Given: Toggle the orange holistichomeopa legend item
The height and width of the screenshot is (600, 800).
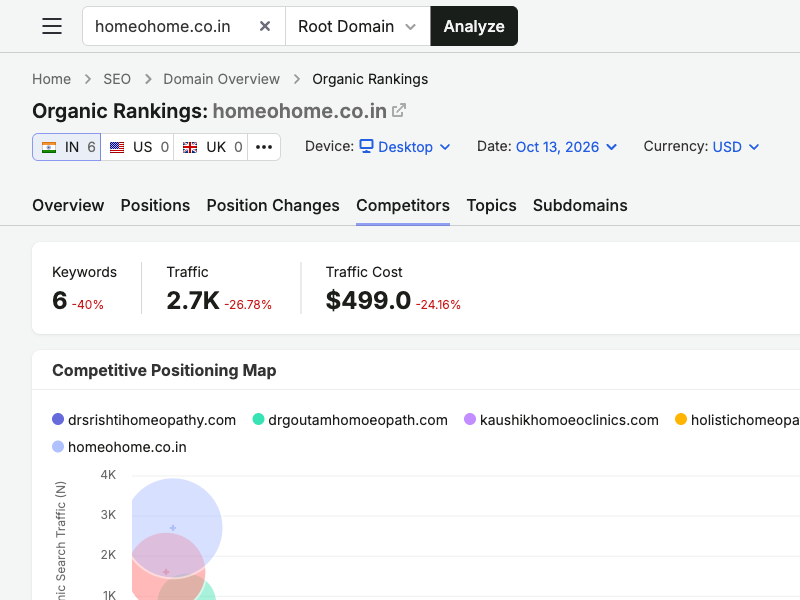Looking at the screenshot, I should tap(737, 420).
